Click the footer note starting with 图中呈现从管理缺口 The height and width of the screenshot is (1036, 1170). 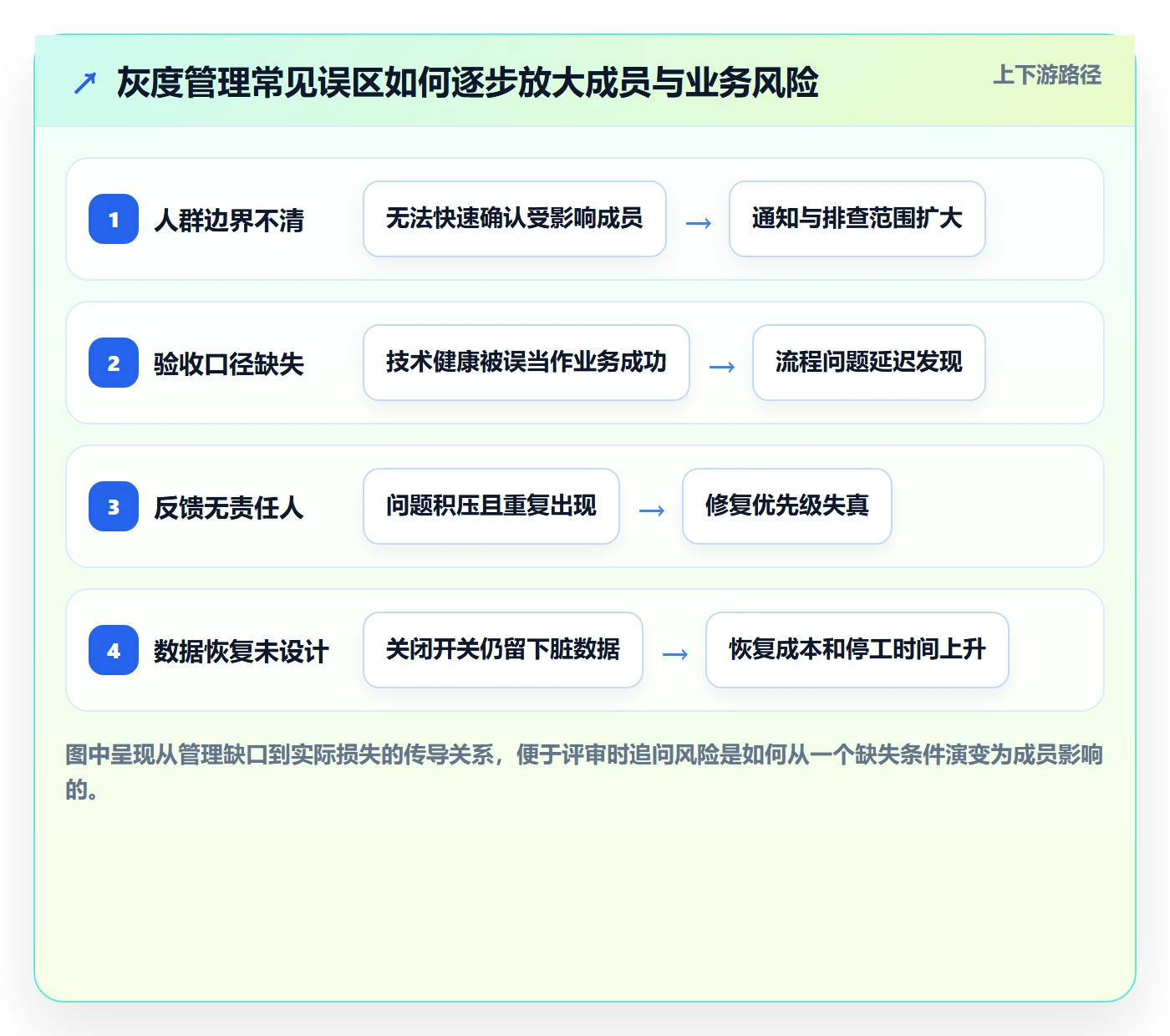click(x=584, y=772)
